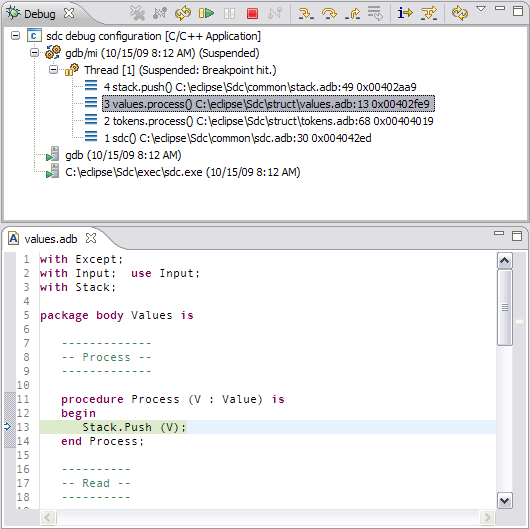Select sdc debug configuration launch entry

[x=153, y=36]
